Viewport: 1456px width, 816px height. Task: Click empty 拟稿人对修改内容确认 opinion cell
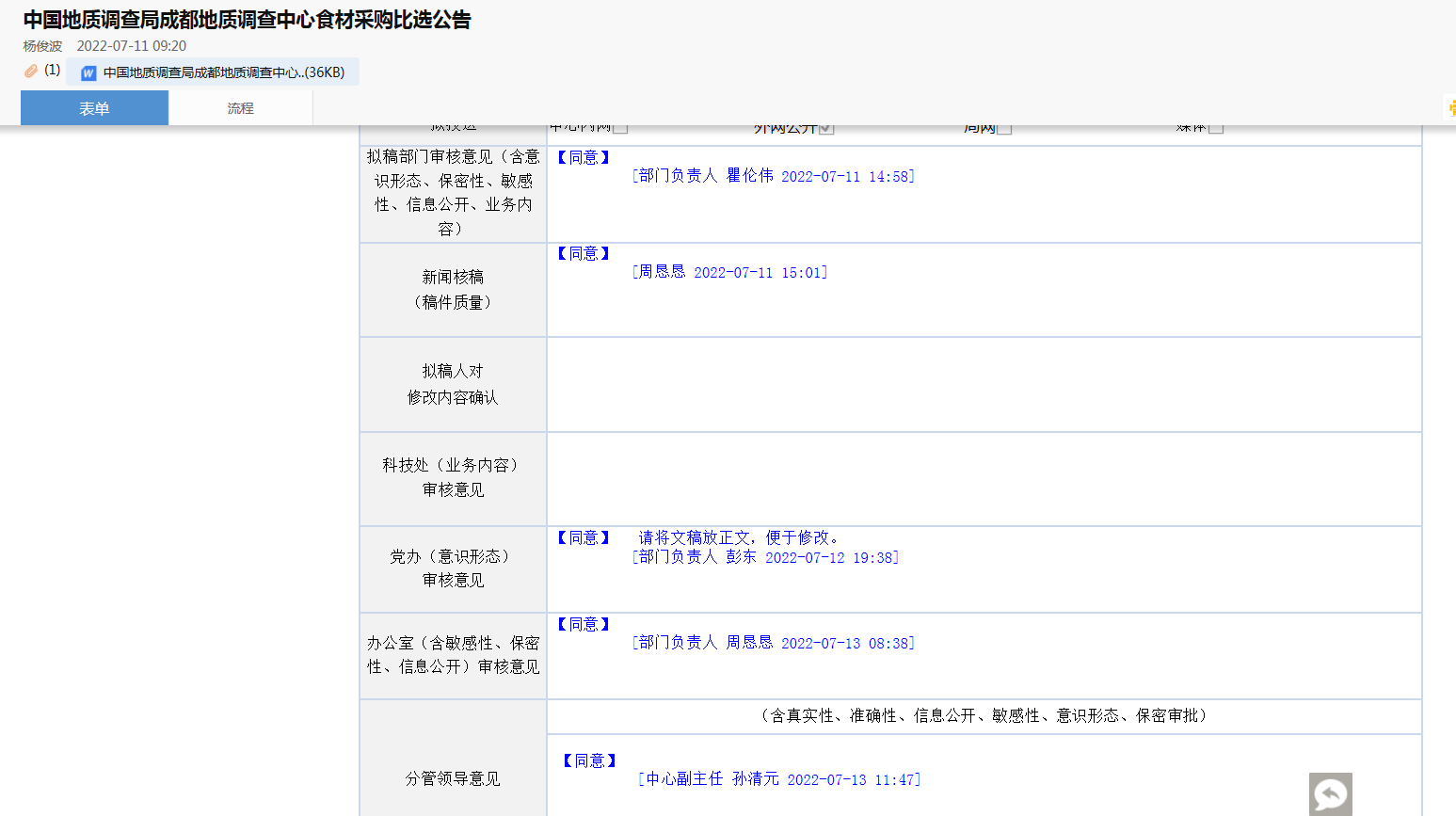point(984,385)
